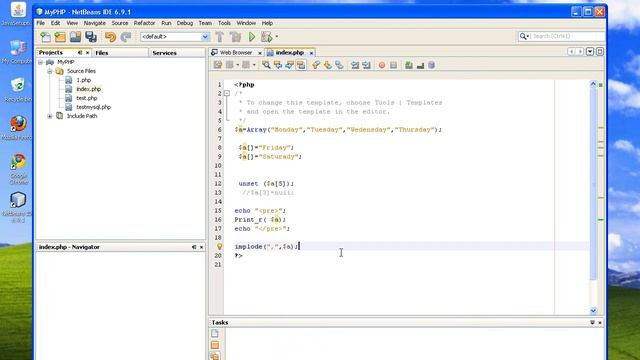Click the Shift Line Right icon

367,65
